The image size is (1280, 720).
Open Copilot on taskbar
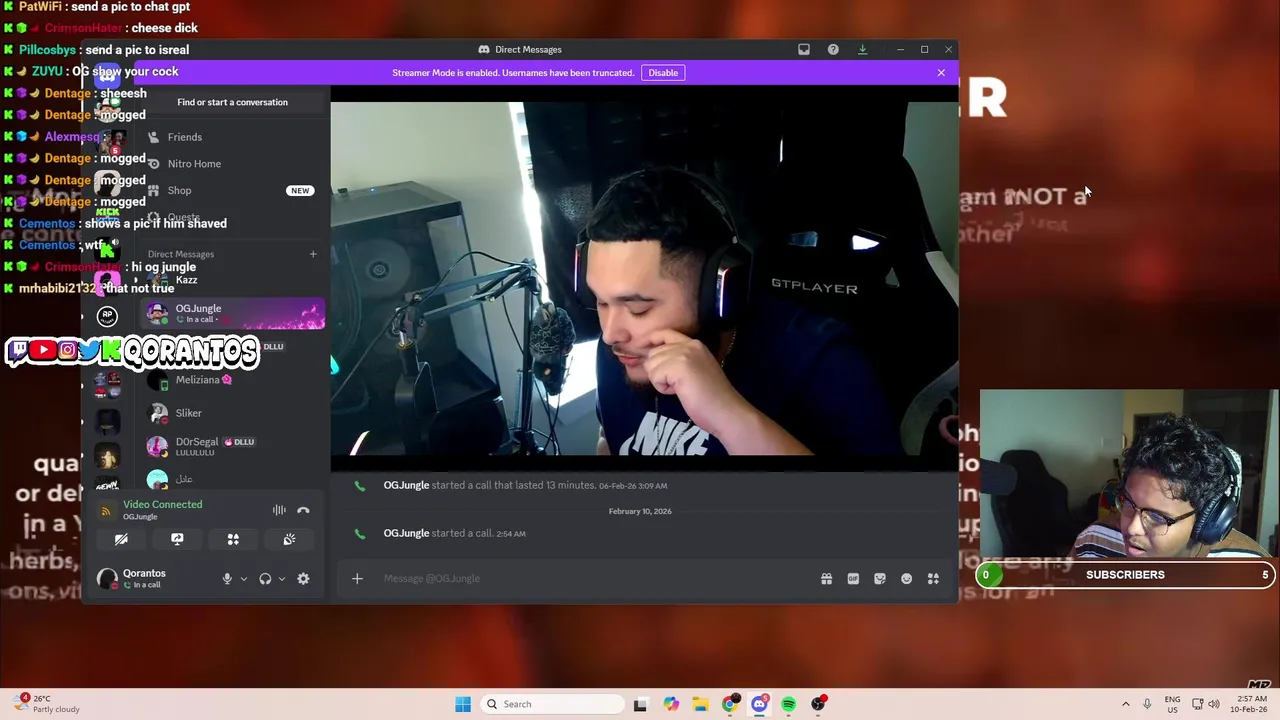670,704
